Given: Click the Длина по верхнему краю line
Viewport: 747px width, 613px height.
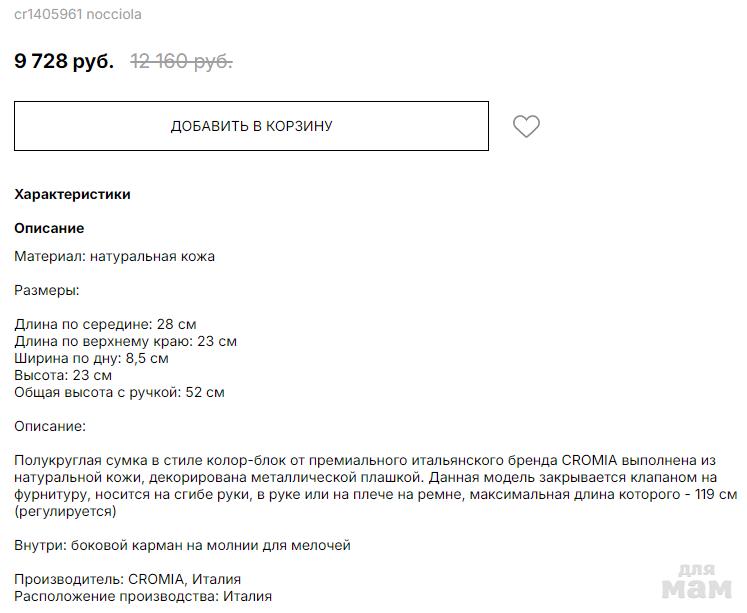Looking at the screenshot, I should (125, 341).
